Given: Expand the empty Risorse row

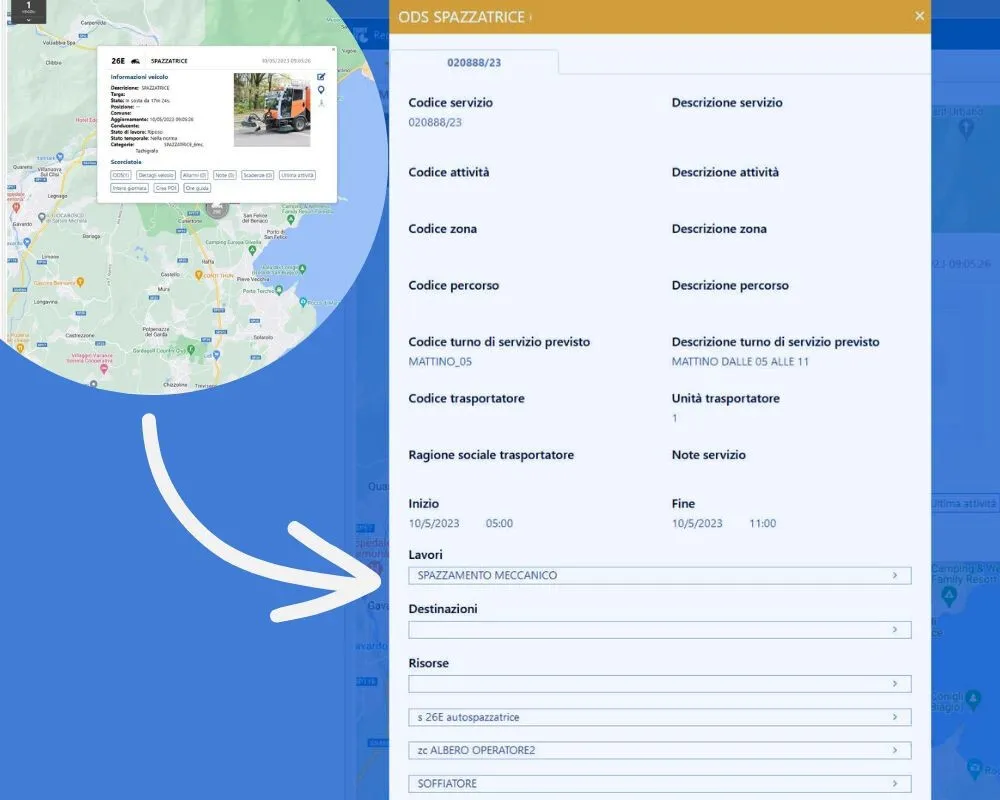Looking at the screenshot, I should 894,684.
